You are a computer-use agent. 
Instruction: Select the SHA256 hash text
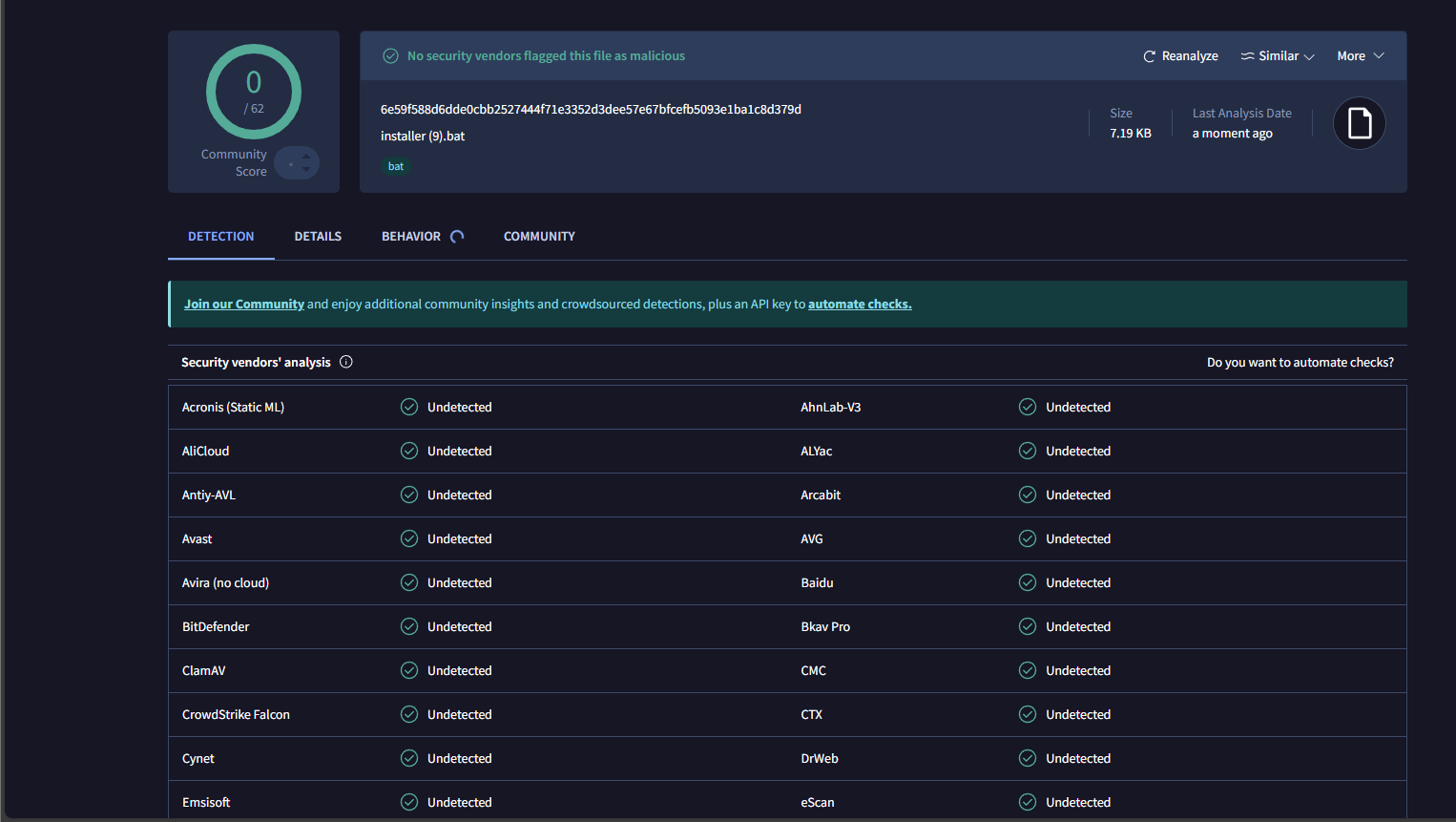coord(592,109)
